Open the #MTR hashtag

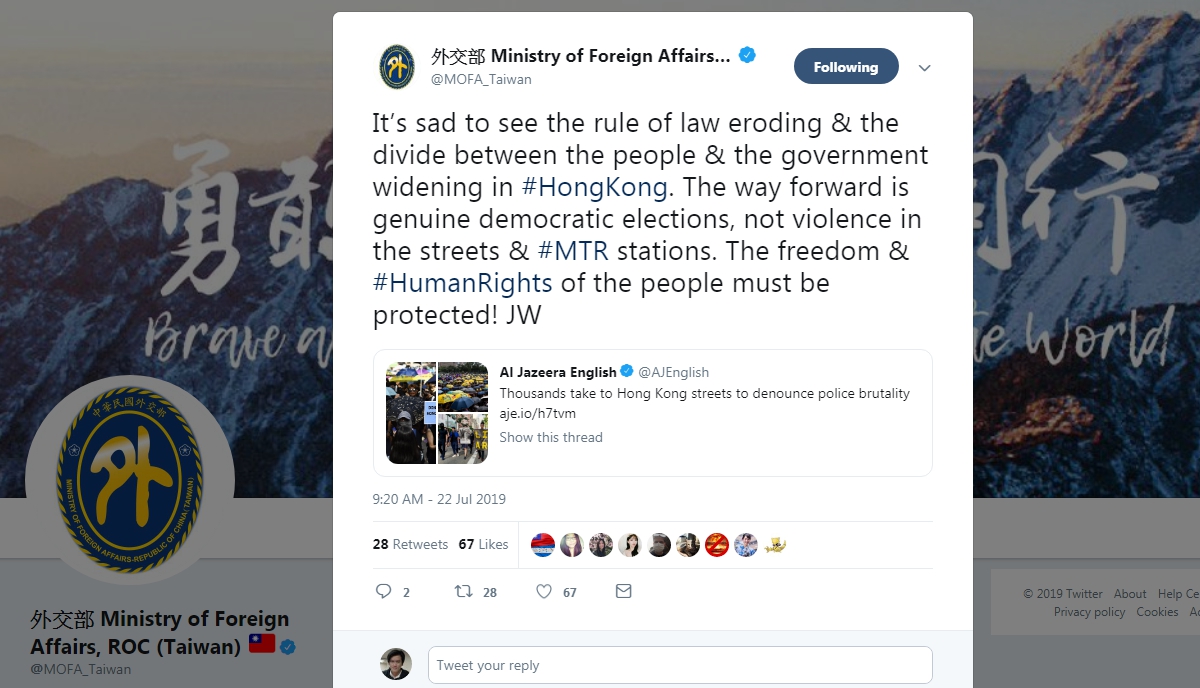(x=573, y=251)
